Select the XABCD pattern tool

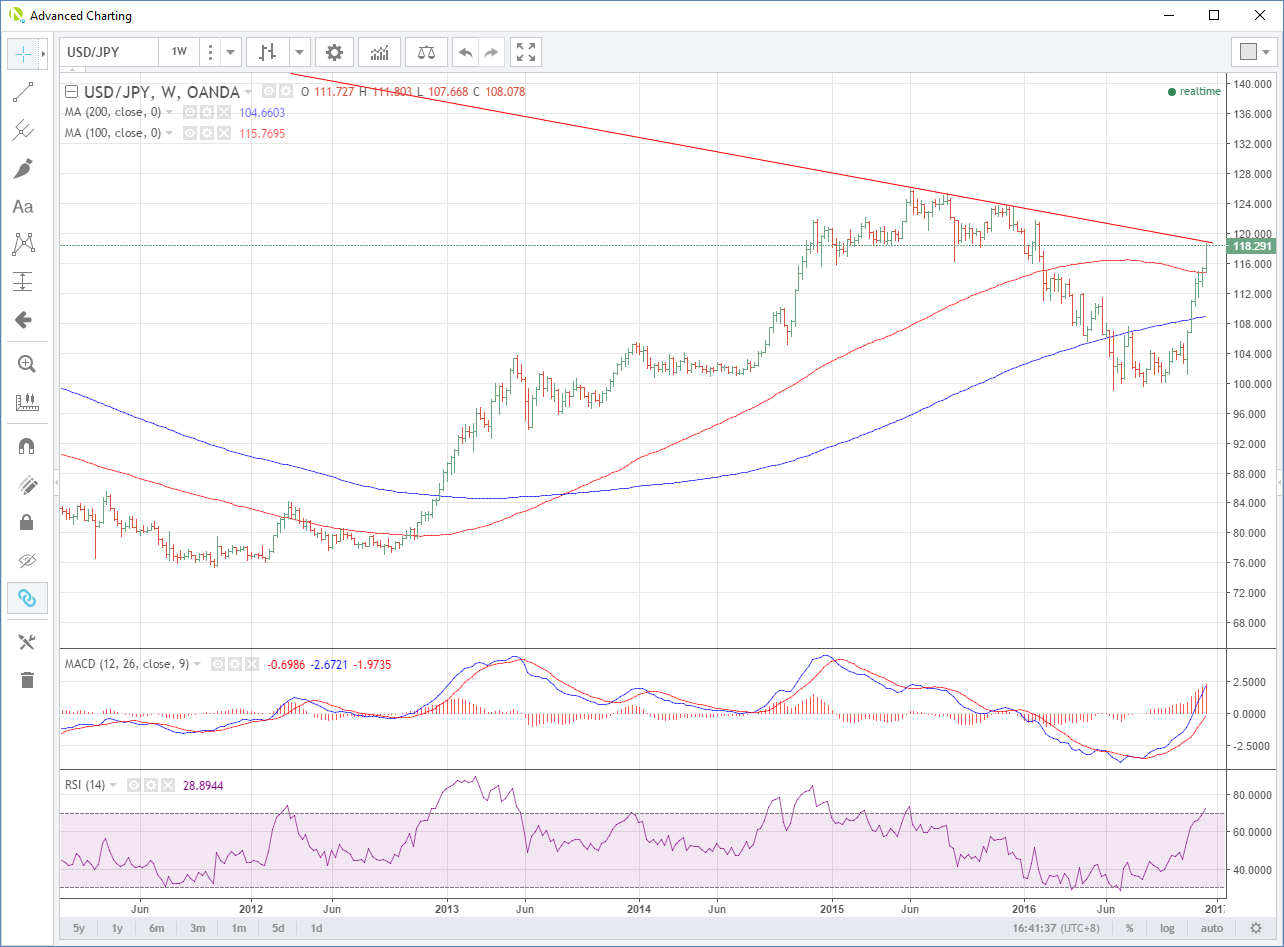[x=23, y=243]
